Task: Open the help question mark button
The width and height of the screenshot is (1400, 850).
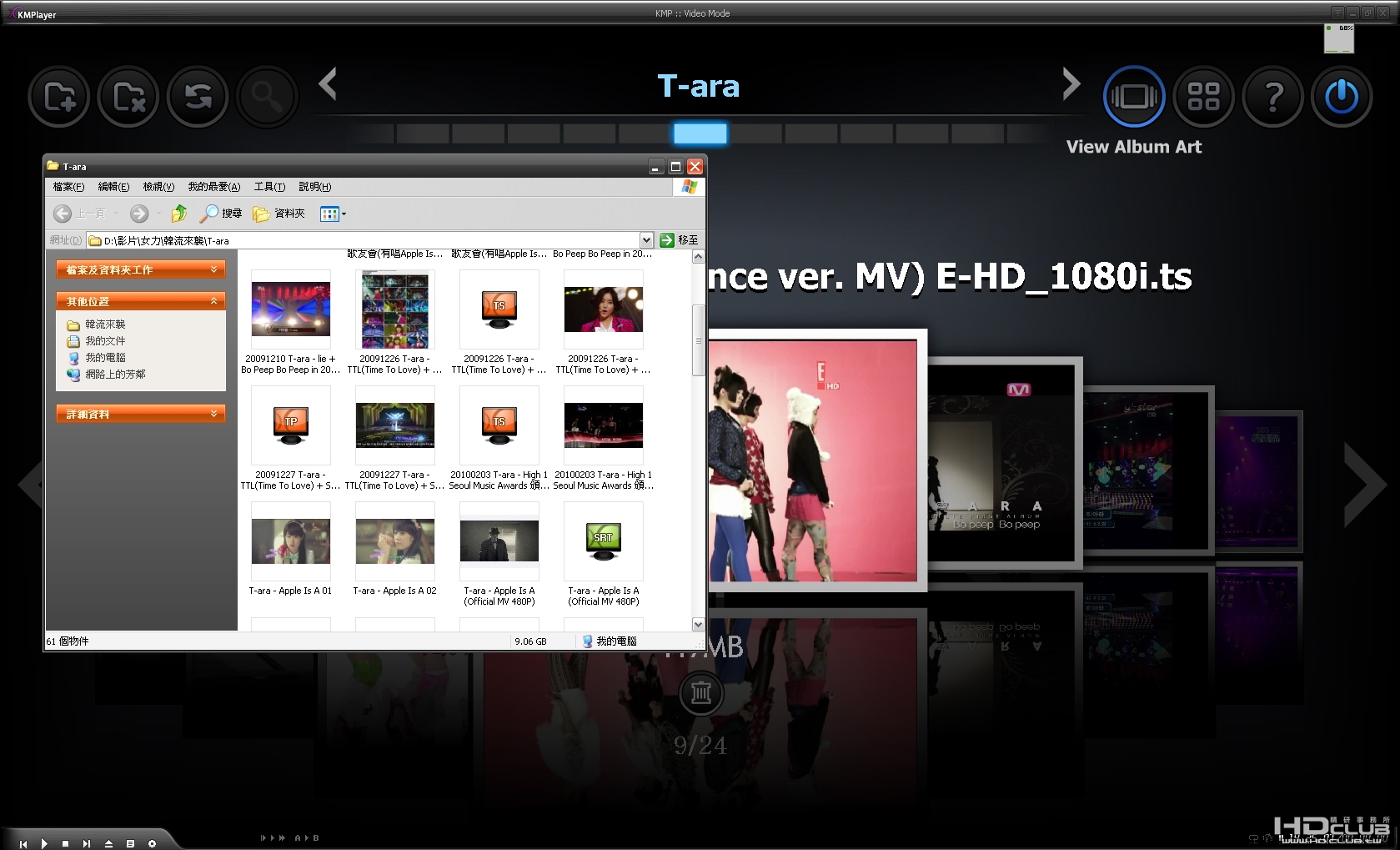Action: pos(1272,97)
